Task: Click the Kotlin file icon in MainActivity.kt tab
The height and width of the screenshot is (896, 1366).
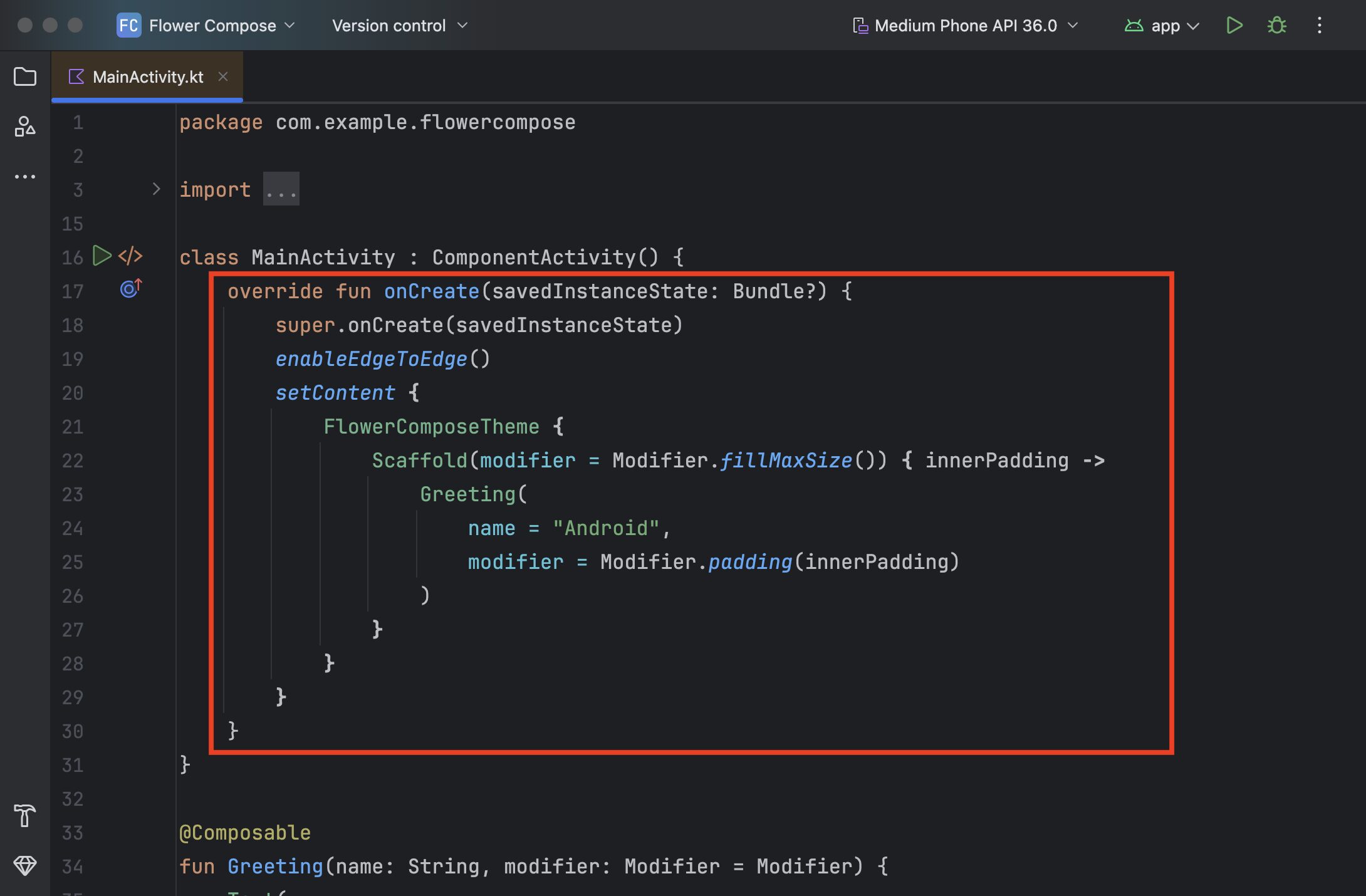Action: pyautogui.click(x=76, y=76)
